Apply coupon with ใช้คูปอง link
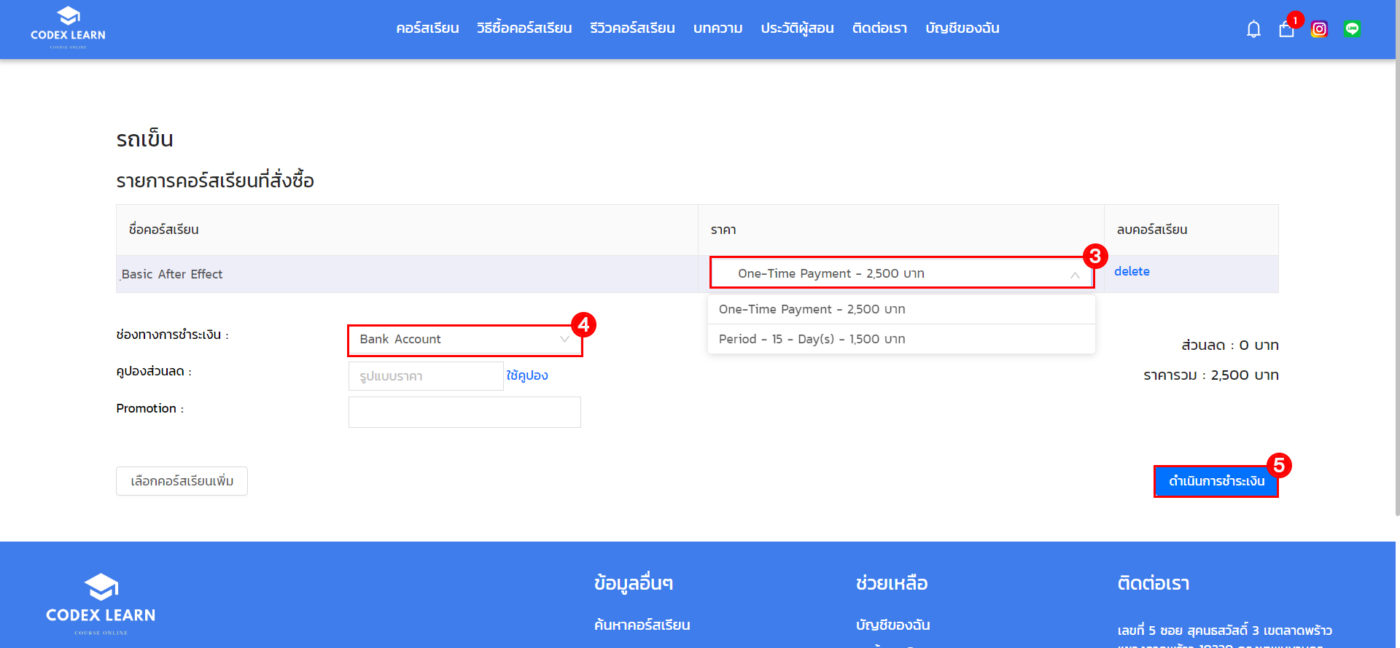Viewport: 1400px width, 648px height. pyautogui.click(x=527, y=376)
